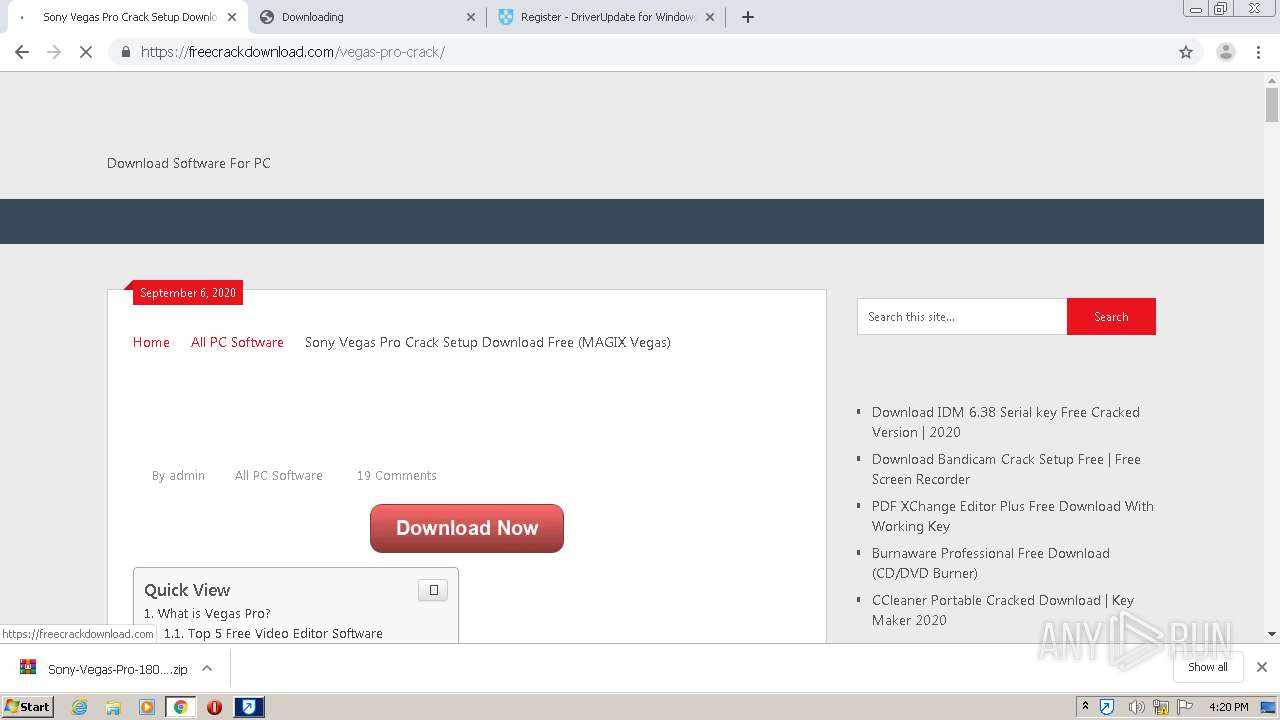The image size is (1280, 720).
Task: Click the September 6, 2020 date label
Action: (x=188, y=293)
